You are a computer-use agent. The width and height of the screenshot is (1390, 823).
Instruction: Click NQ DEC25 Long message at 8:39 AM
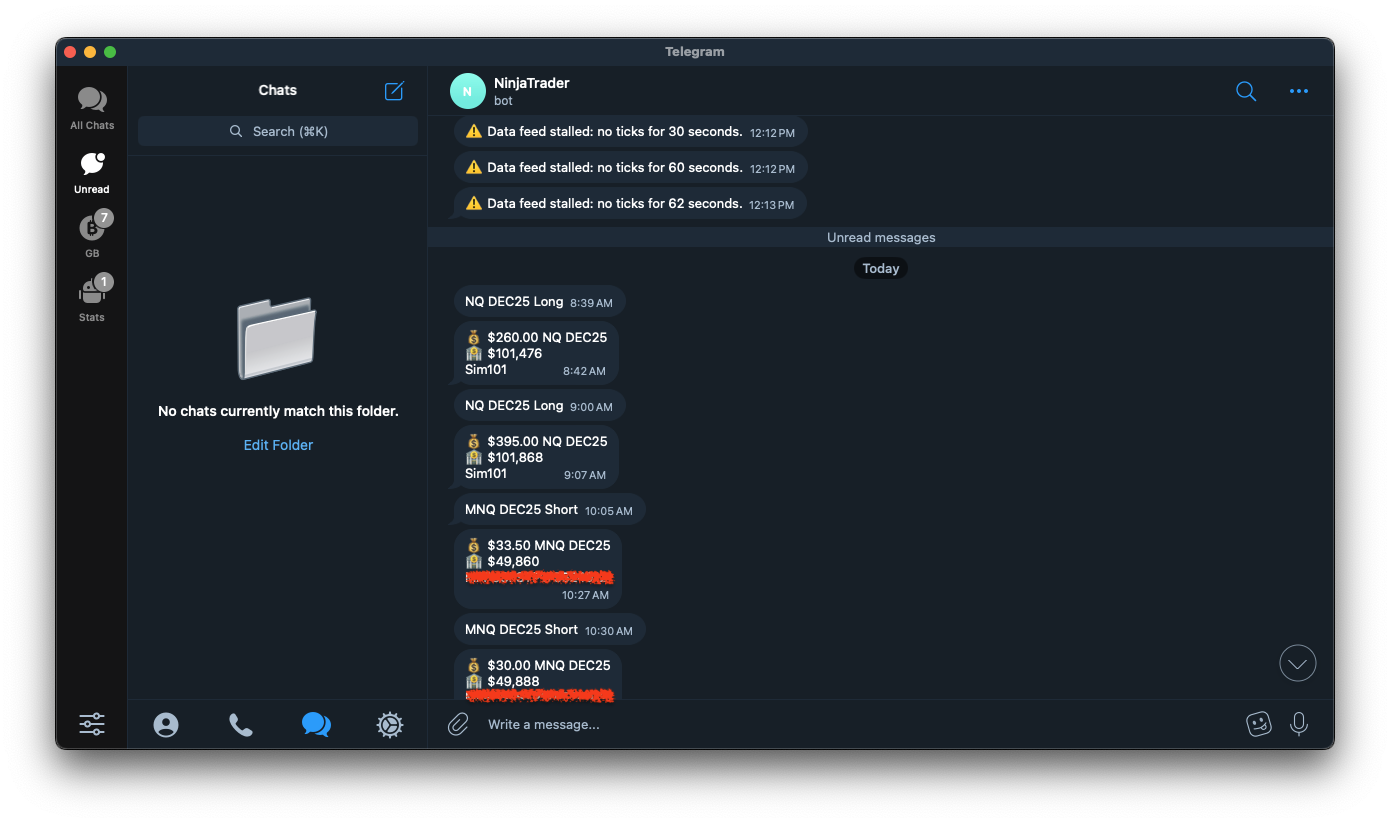540,301
